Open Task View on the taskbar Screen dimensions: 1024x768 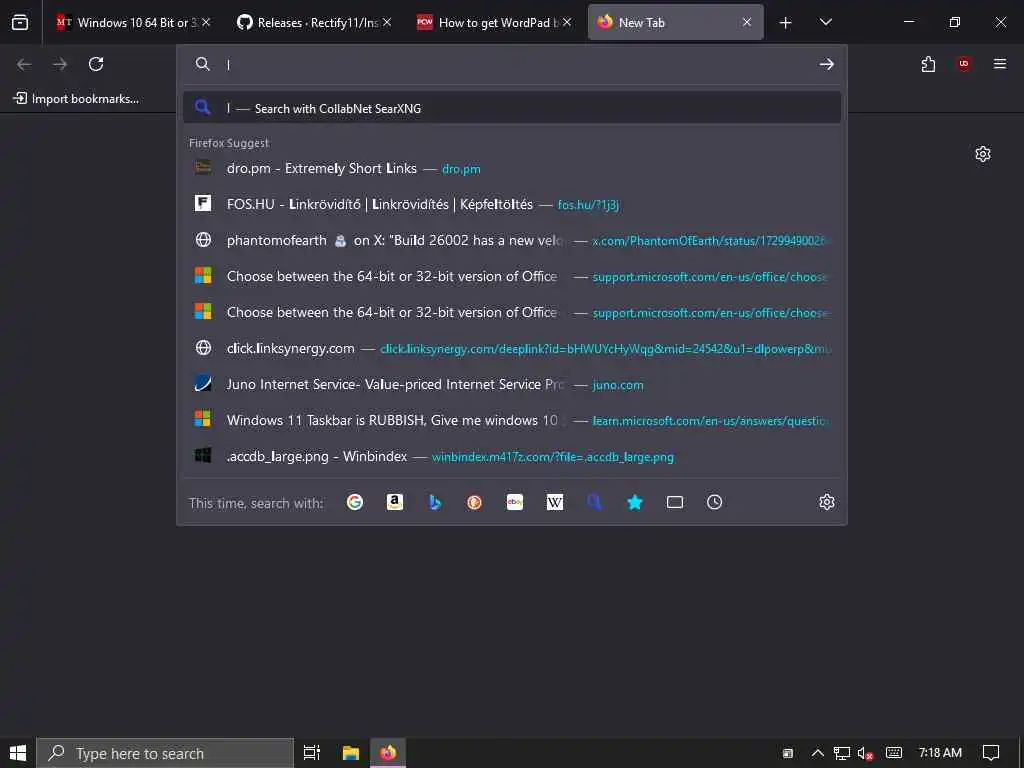pyautogui.click(x=312, y=753)
